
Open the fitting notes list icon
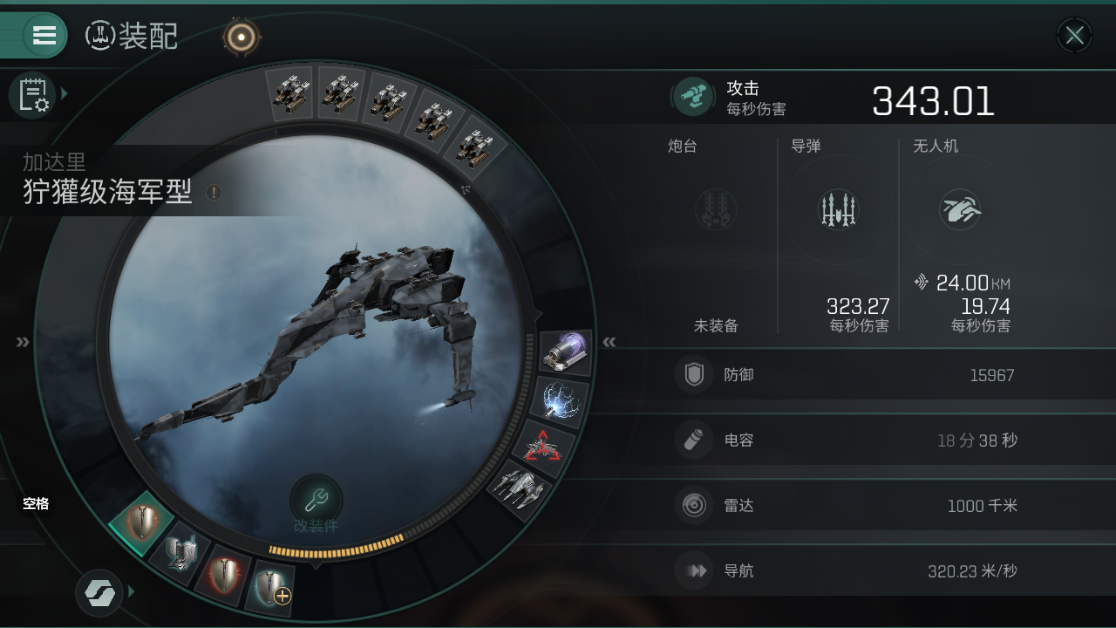33,95
